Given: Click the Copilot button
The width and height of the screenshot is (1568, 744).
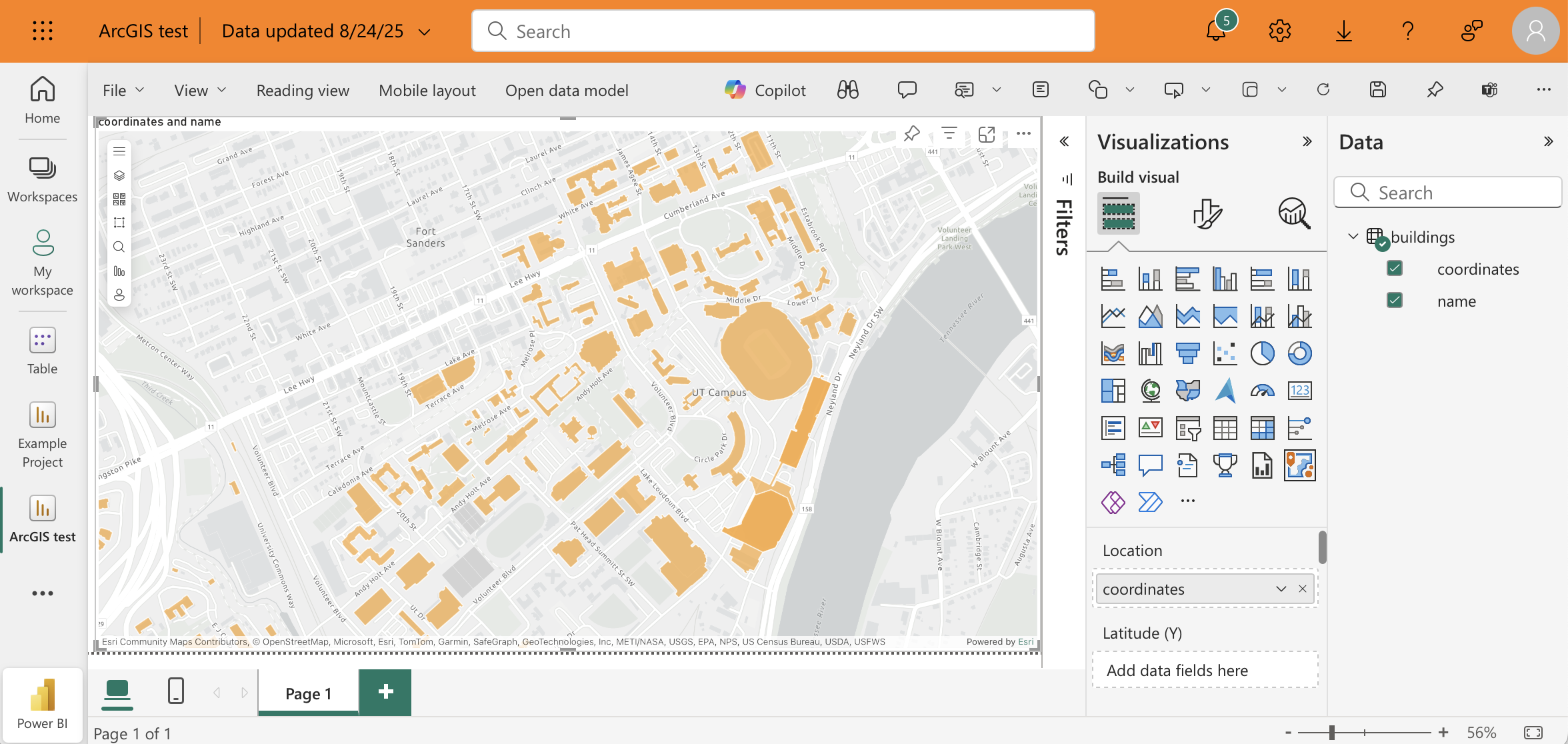Looking at the screenshot, I should coord(765,90).
